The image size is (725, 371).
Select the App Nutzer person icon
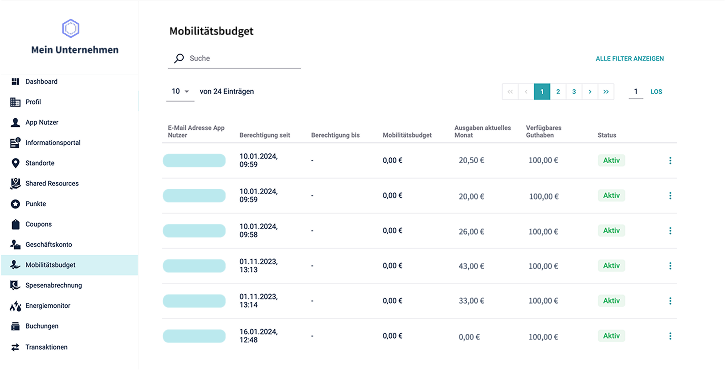coord(15,123)
